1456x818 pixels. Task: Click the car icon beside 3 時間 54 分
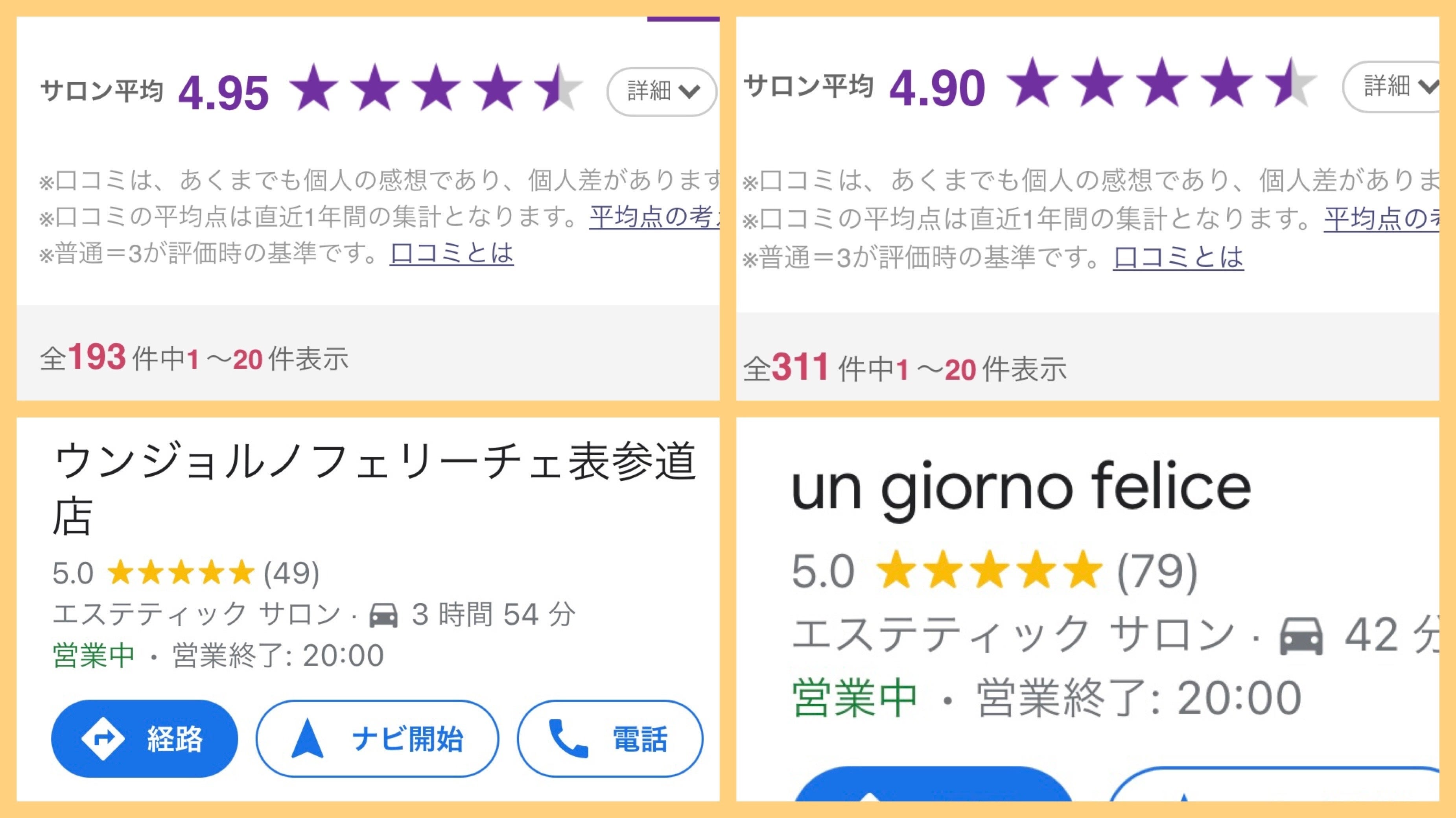383,615
